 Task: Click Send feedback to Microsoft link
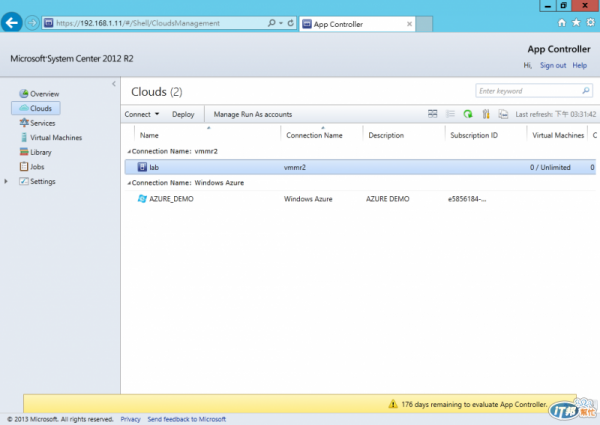187,419
